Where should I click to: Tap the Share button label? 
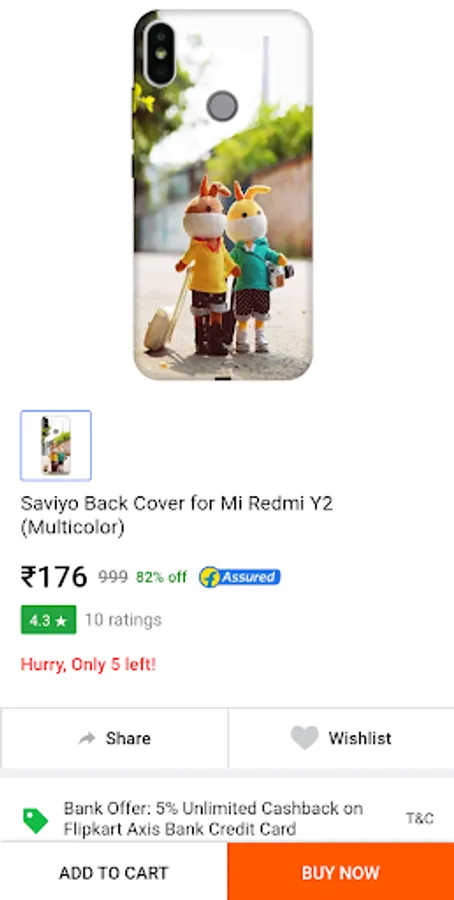pyautogui.click(x=128, y=738)
